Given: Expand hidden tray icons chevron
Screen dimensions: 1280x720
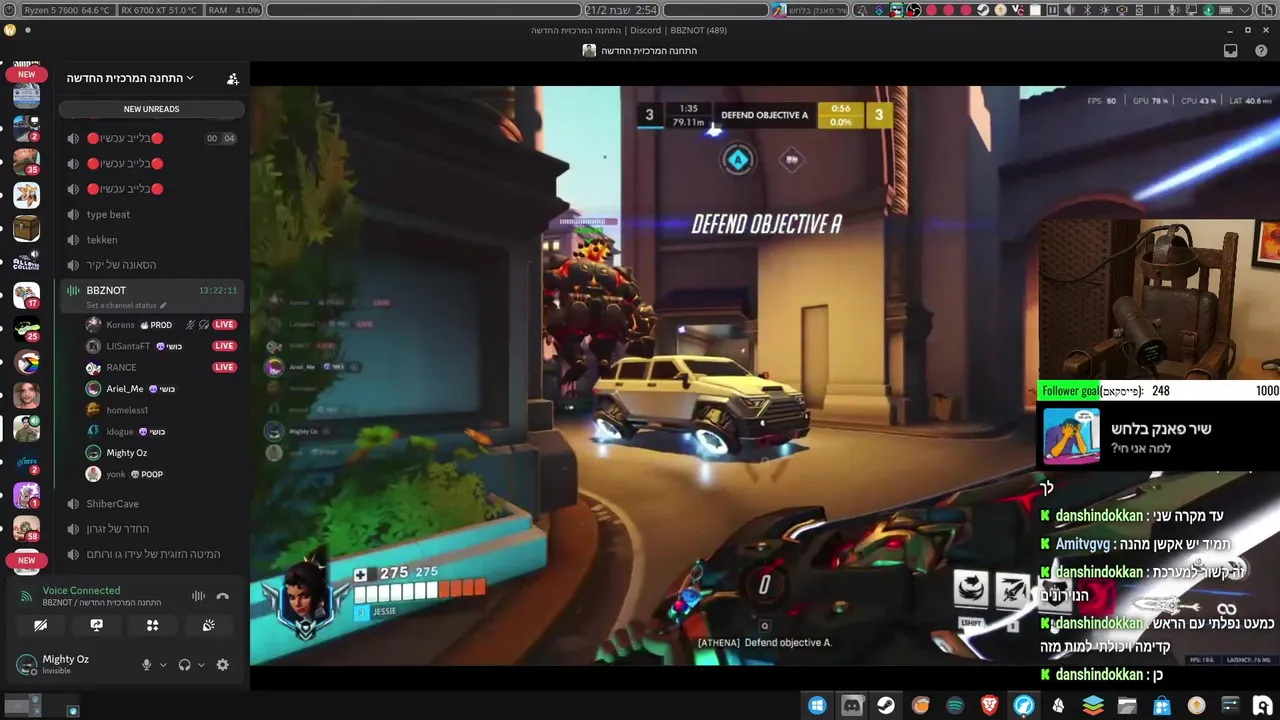Looking at the screenshot, I should (x=1245, y=10).
